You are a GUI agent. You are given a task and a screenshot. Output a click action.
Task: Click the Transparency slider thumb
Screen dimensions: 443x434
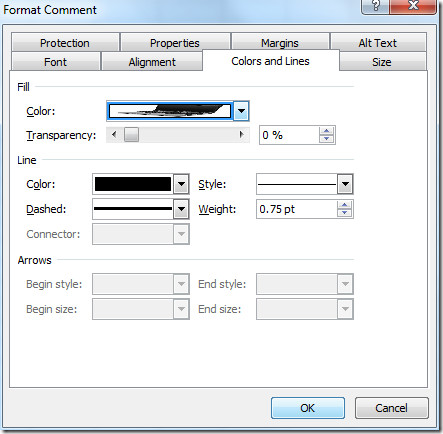pyautogui.click(x=131, y=135)
